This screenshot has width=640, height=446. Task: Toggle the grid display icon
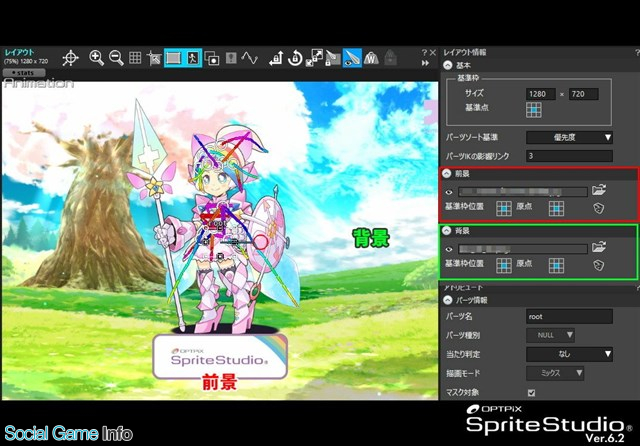coord(135,58)
